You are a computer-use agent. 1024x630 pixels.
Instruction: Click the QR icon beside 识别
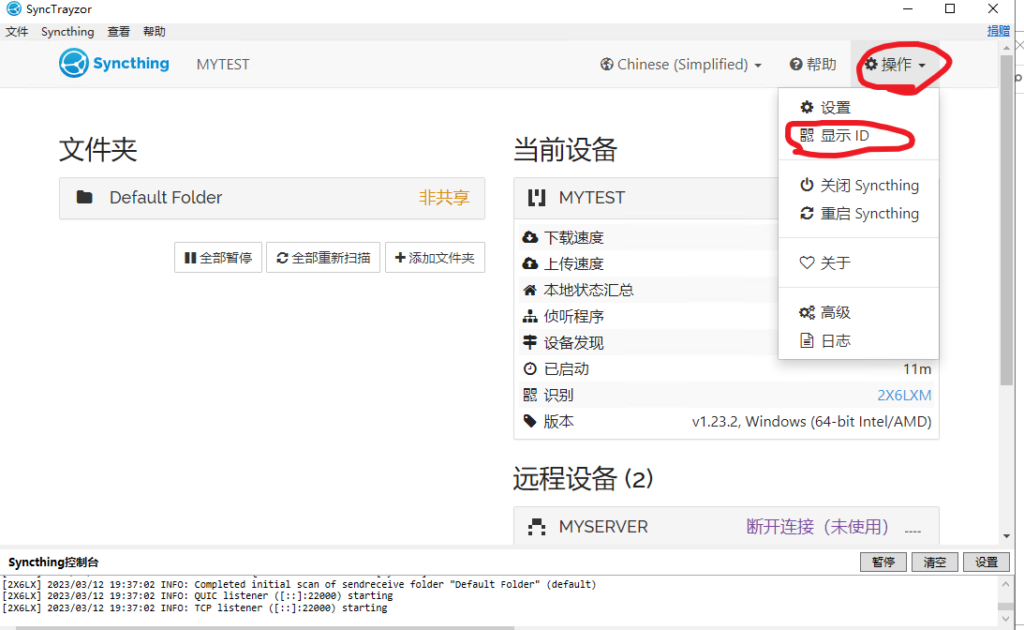[x=530, y=394]
